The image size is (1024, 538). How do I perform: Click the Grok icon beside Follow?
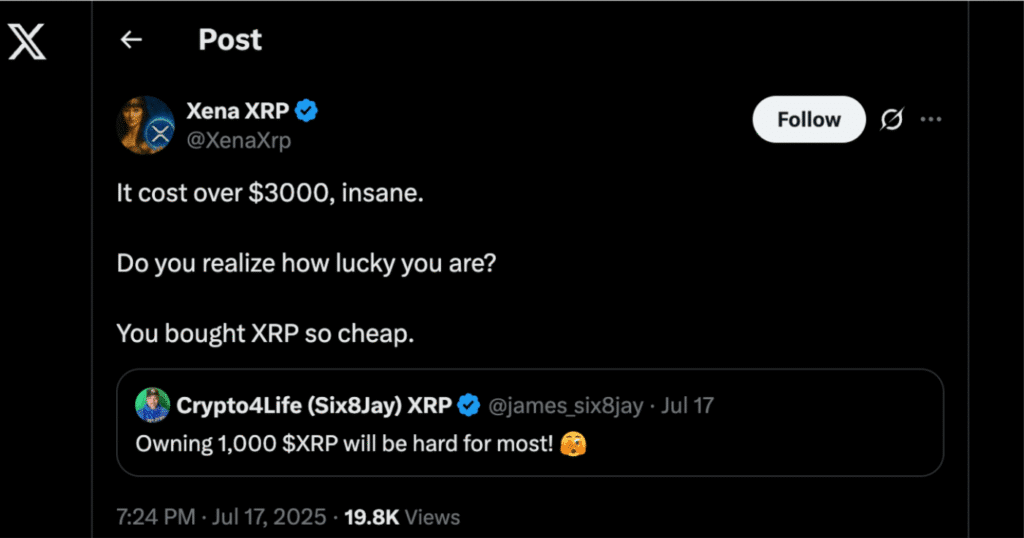(891, 120)
